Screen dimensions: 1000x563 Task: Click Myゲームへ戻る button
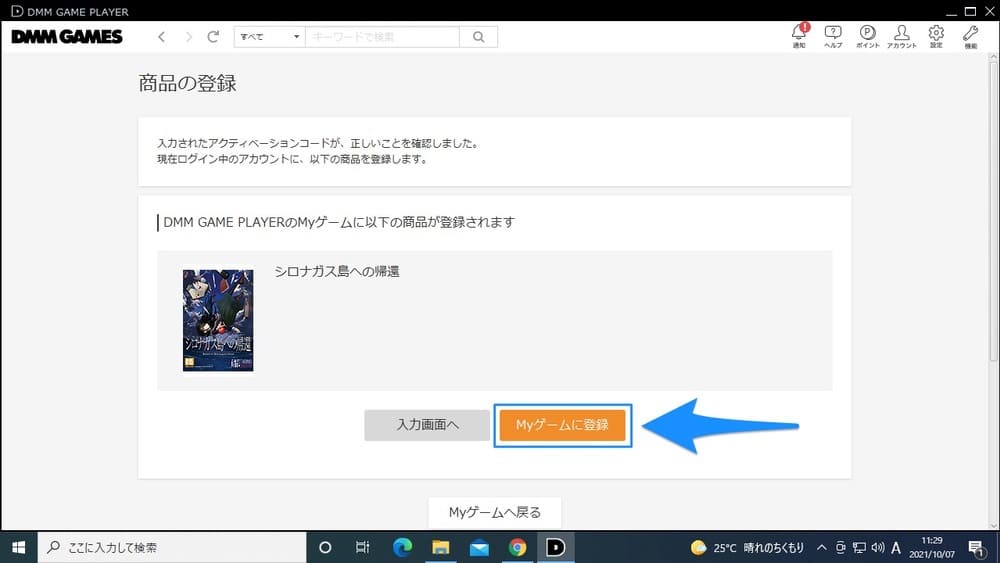494,512
